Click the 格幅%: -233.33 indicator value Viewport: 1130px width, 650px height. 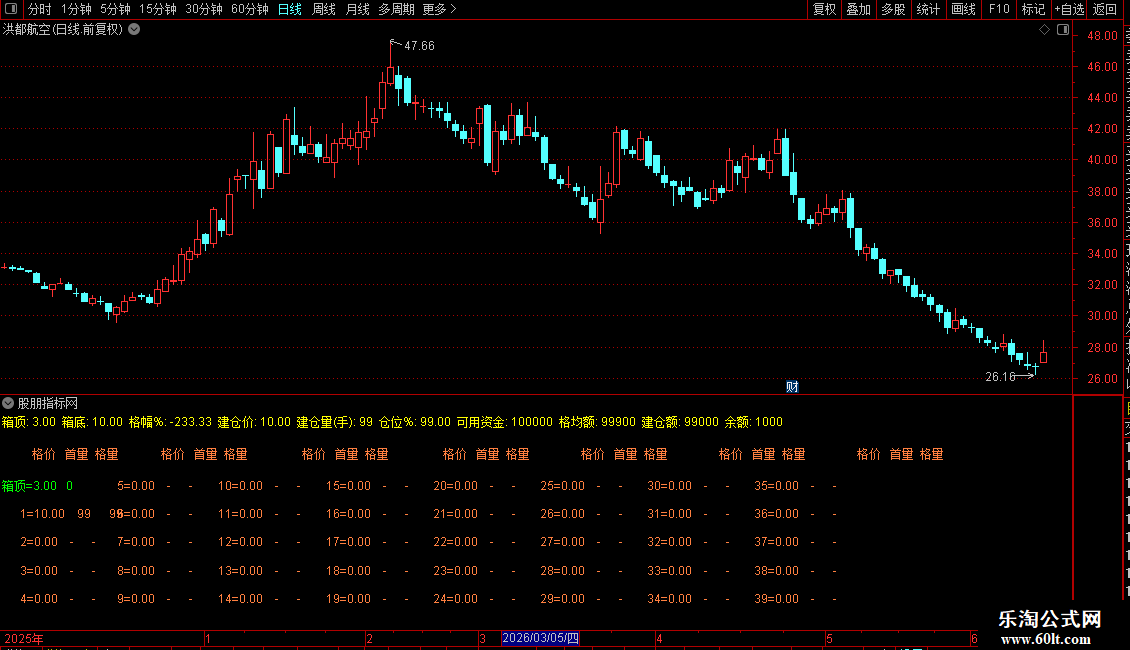[170, 422]
